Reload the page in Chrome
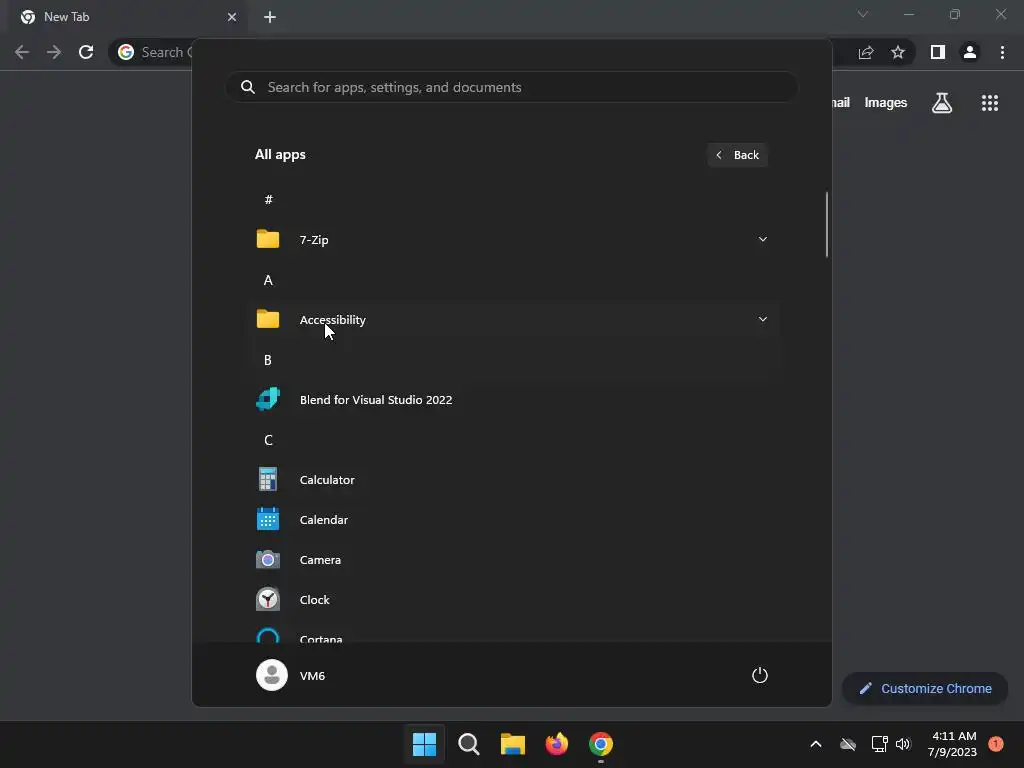 click(x=86, y=52)
